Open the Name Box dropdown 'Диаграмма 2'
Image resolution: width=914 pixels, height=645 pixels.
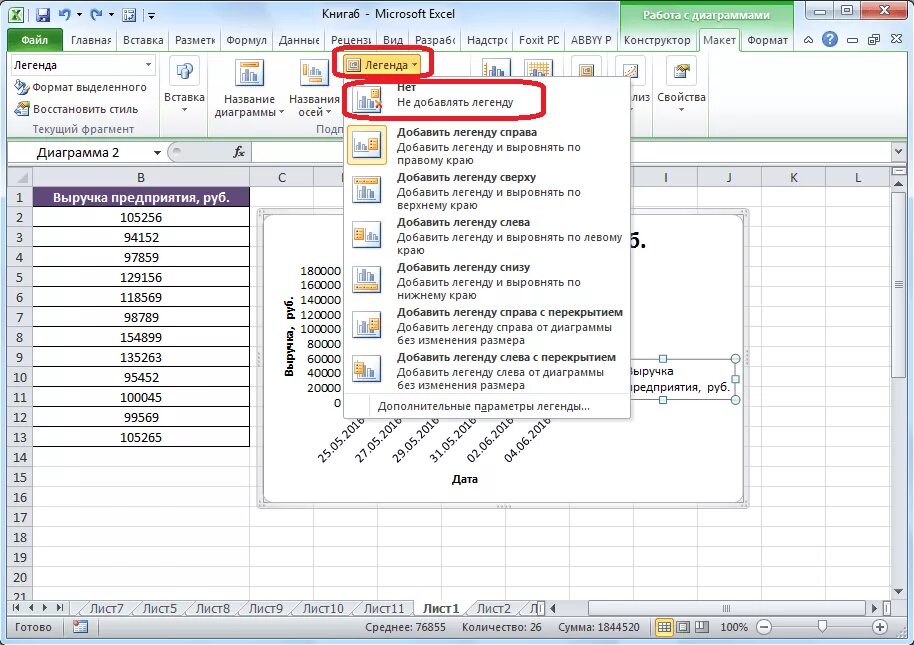pyautogui.click(x=157, y=153)
